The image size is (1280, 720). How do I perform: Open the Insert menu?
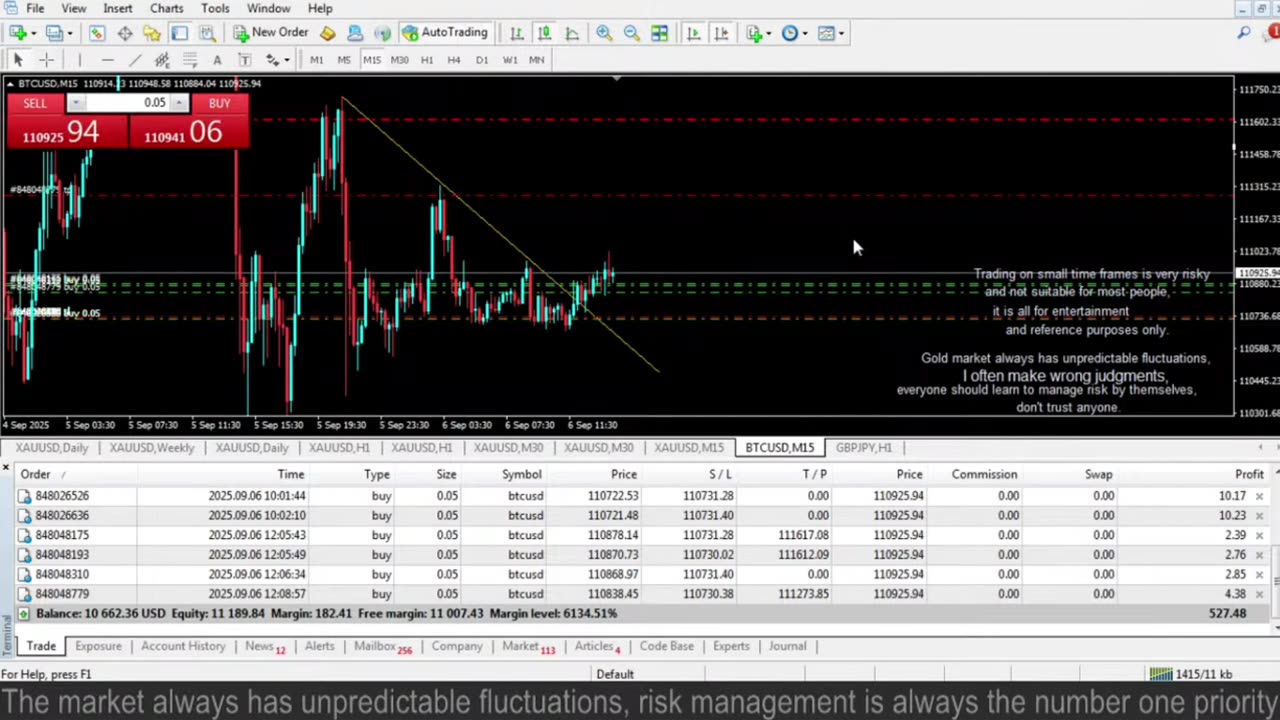click(x=117, y=8)
